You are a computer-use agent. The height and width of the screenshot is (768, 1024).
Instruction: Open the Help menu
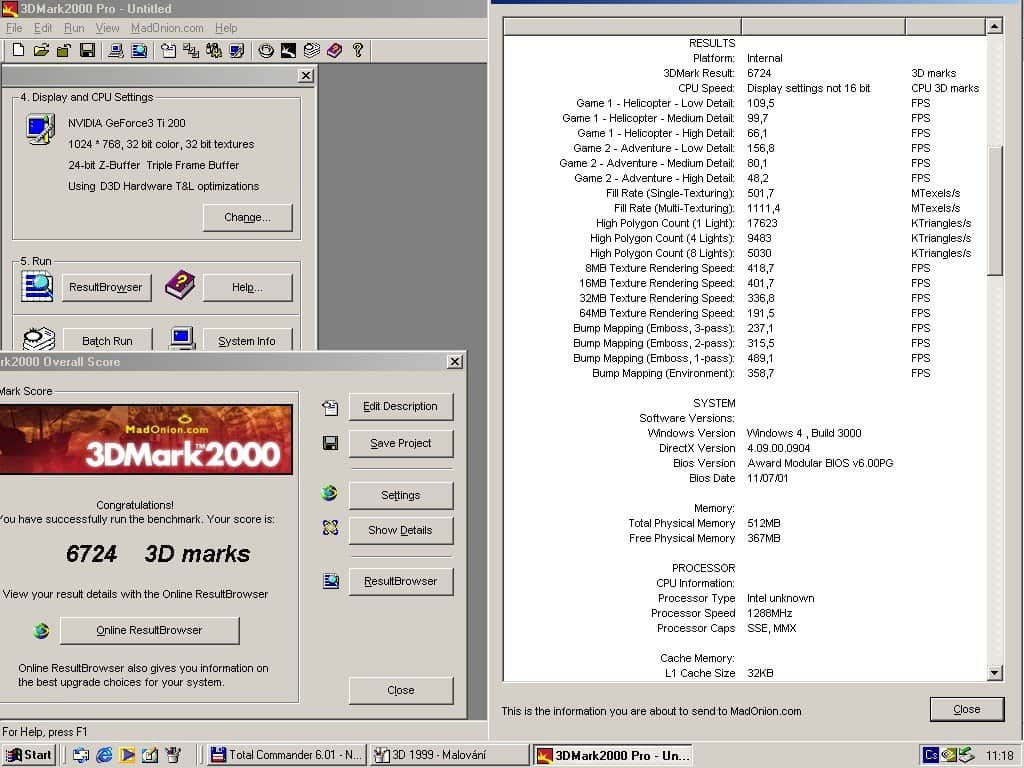(x=226, y=28)
